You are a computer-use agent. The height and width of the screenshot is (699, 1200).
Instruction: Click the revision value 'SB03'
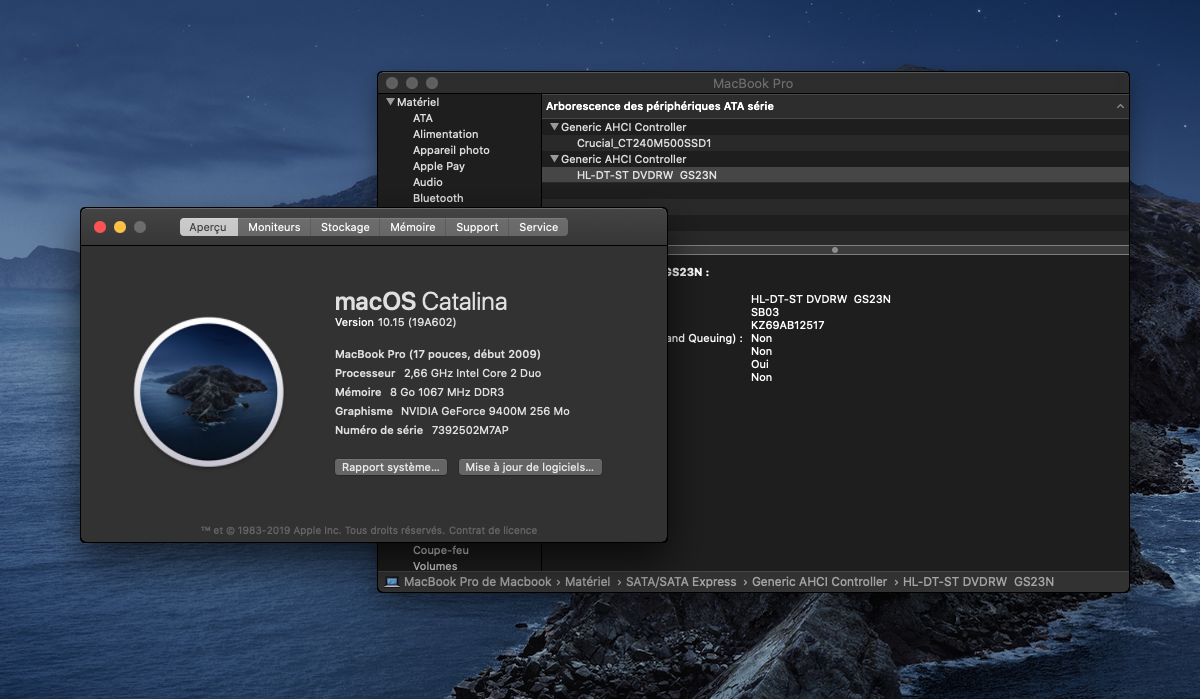click(765, 312)
